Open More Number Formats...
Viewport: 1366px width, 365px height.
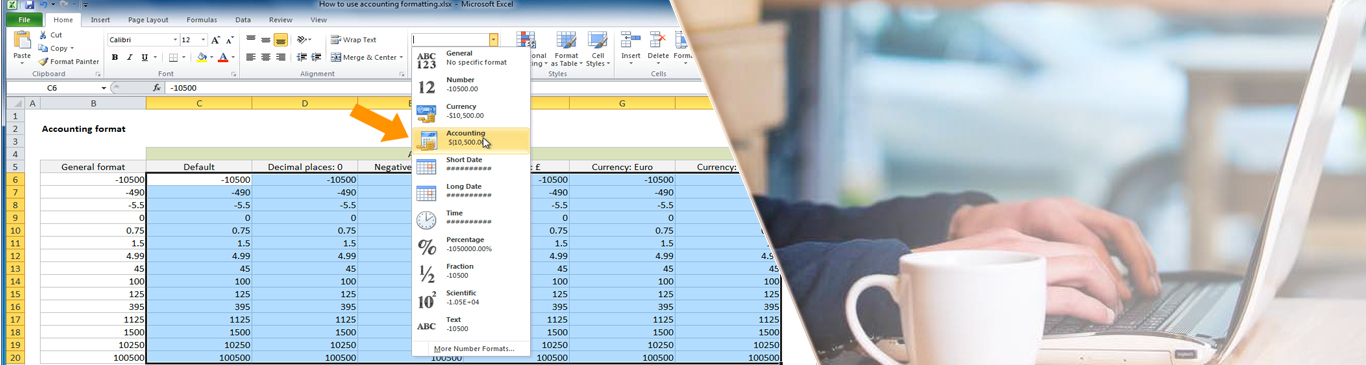pos(474,349)
